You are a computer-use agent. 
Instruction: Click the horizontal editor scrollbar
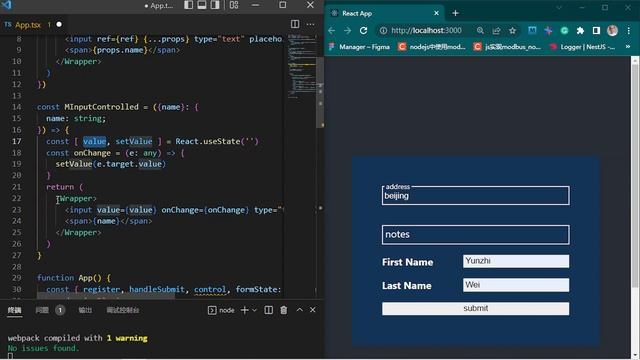[x=106, y=296]
